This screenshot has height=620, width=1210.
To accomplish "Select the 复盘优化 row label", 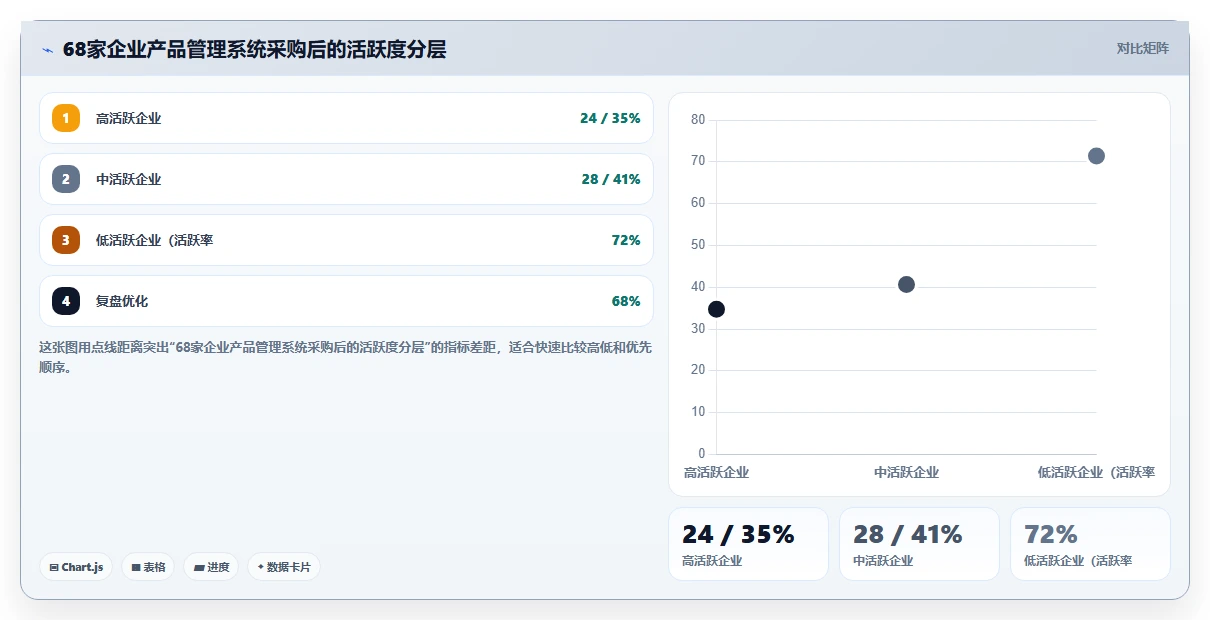I will pos(122,301).
